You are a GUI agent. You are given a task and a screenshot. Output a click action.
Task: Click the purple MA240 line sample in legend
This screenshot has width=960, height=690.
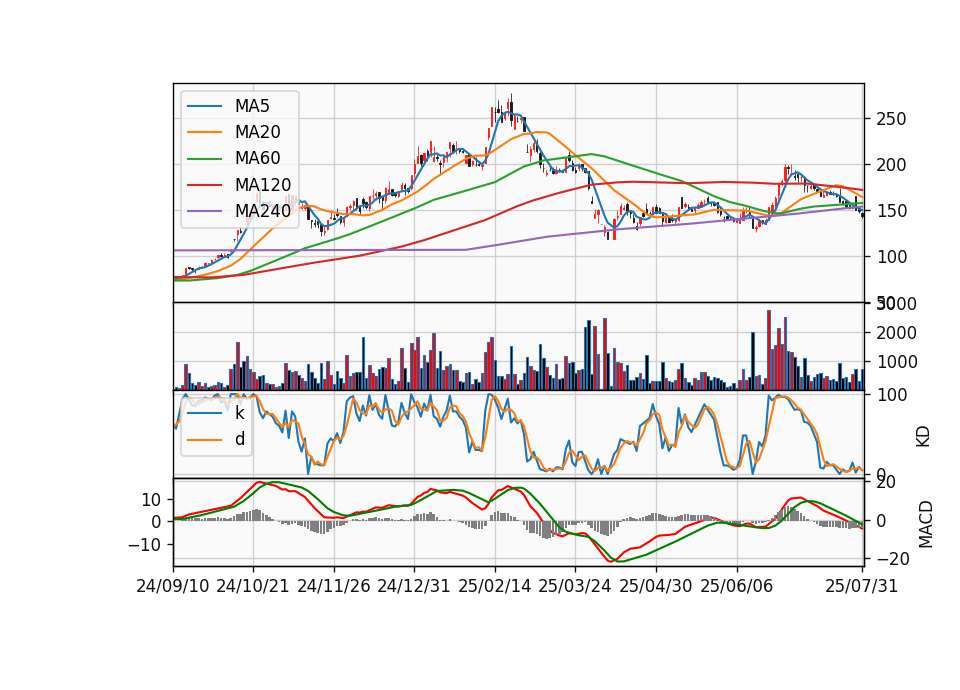[x=204, y=211]
